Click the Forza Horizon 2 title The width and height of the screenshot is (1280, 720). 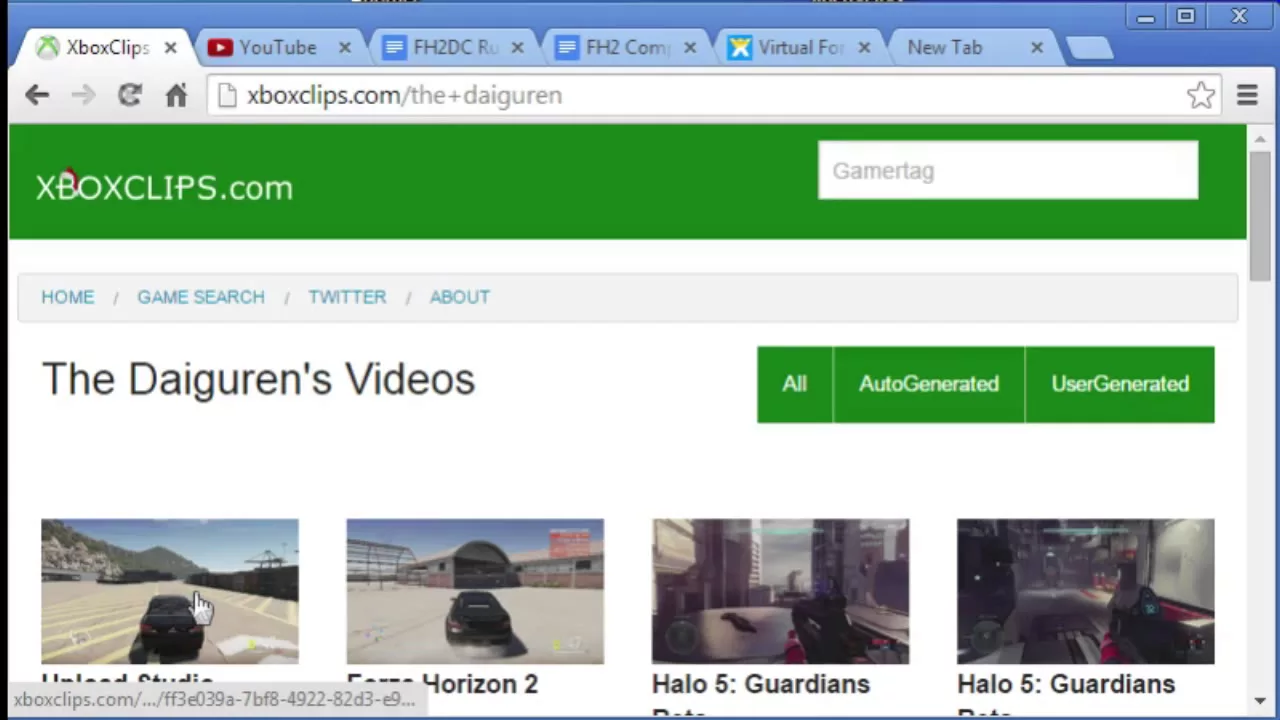coord(442,684)
